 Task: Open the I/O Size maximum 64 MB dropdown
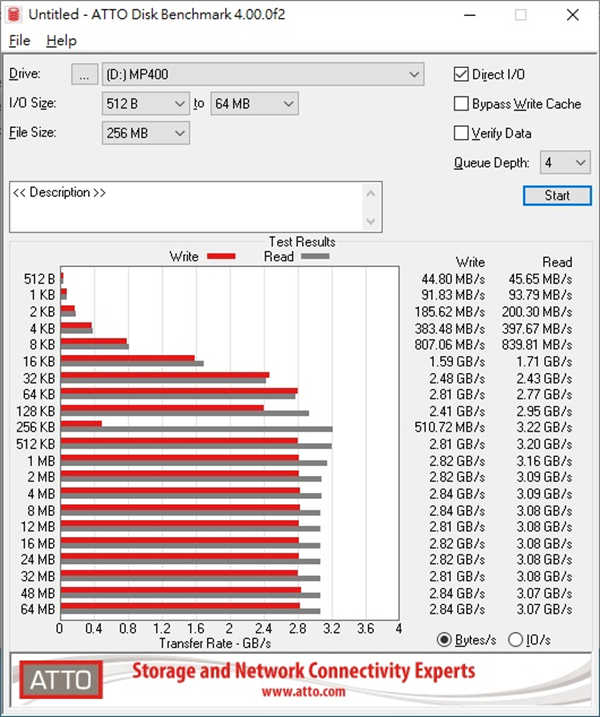254,104
